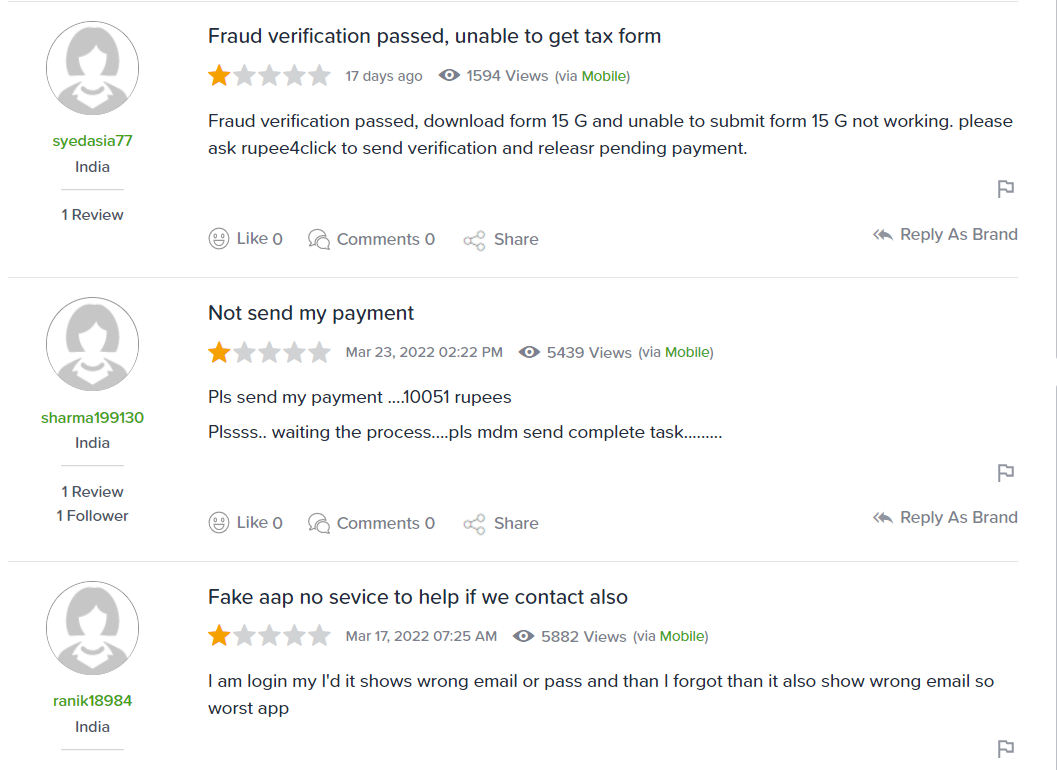Image resolution: width=1057 pixels, height=770 pixels.
Task: Open sharma199130 user profile link
Action: tap(92, 417)
